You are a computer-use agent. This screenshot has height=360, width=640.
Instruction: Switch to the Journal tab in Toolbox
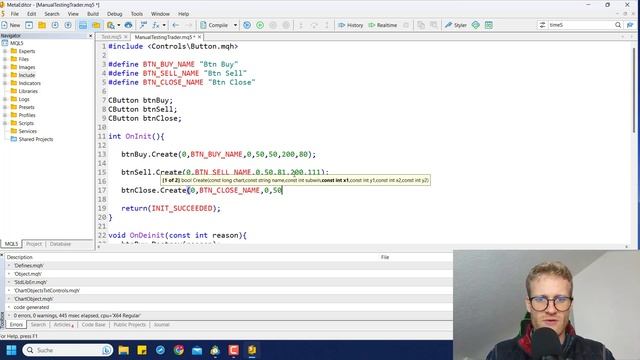[161, 324]
